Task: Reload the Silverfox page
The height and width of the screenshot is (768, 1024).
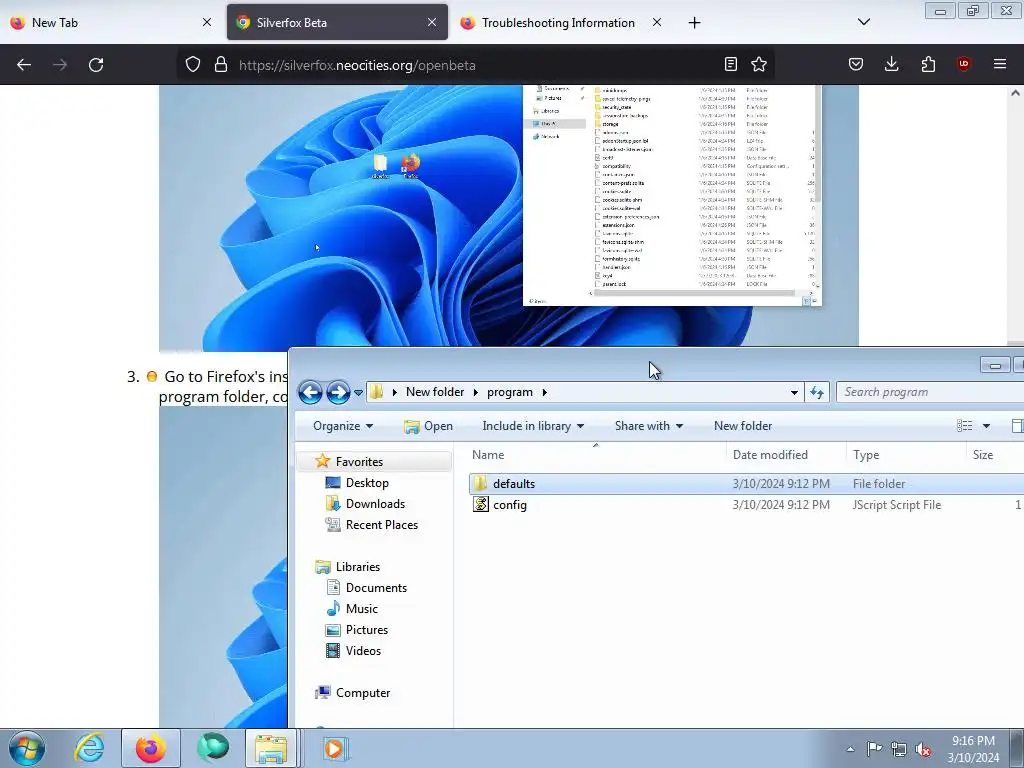Action: pyautogui.click(x=96, y=65)
